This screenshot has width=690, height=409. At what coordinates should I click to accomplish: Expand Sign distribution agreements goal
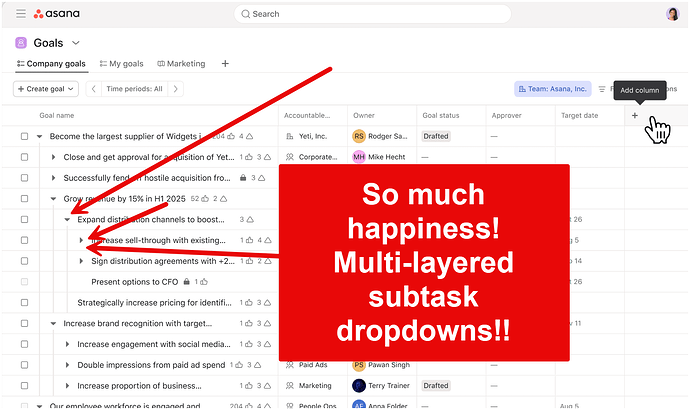point(81,261)
